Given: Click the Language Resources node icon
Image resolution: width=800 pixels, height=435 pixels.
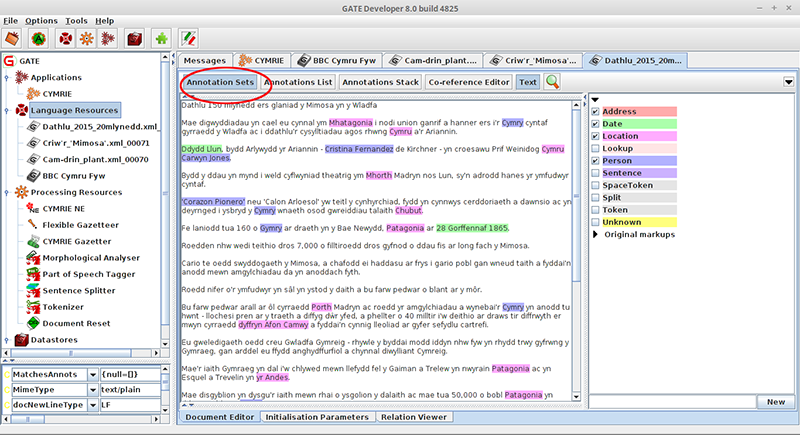Looking at the screenshot, I should [21, 110].
